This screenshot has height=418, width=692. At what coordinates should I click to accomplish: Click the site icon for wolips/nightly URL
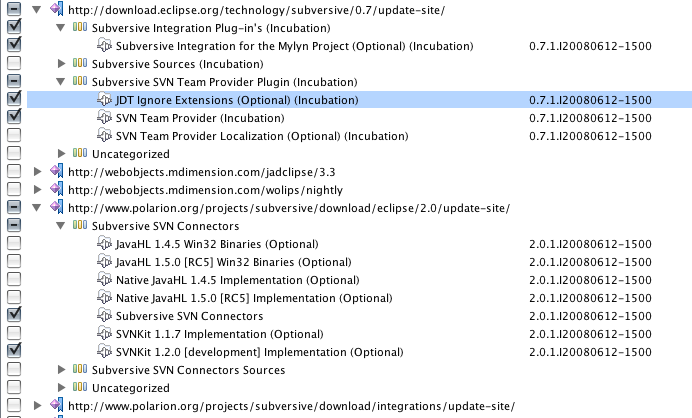point(56,189)
